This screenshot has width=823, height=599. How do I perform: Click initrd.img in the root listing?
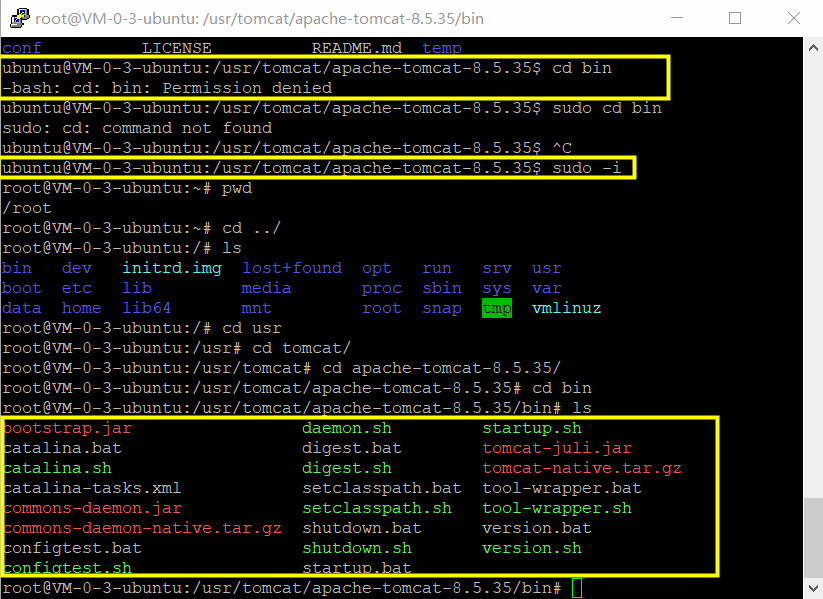tap(172, 268)
